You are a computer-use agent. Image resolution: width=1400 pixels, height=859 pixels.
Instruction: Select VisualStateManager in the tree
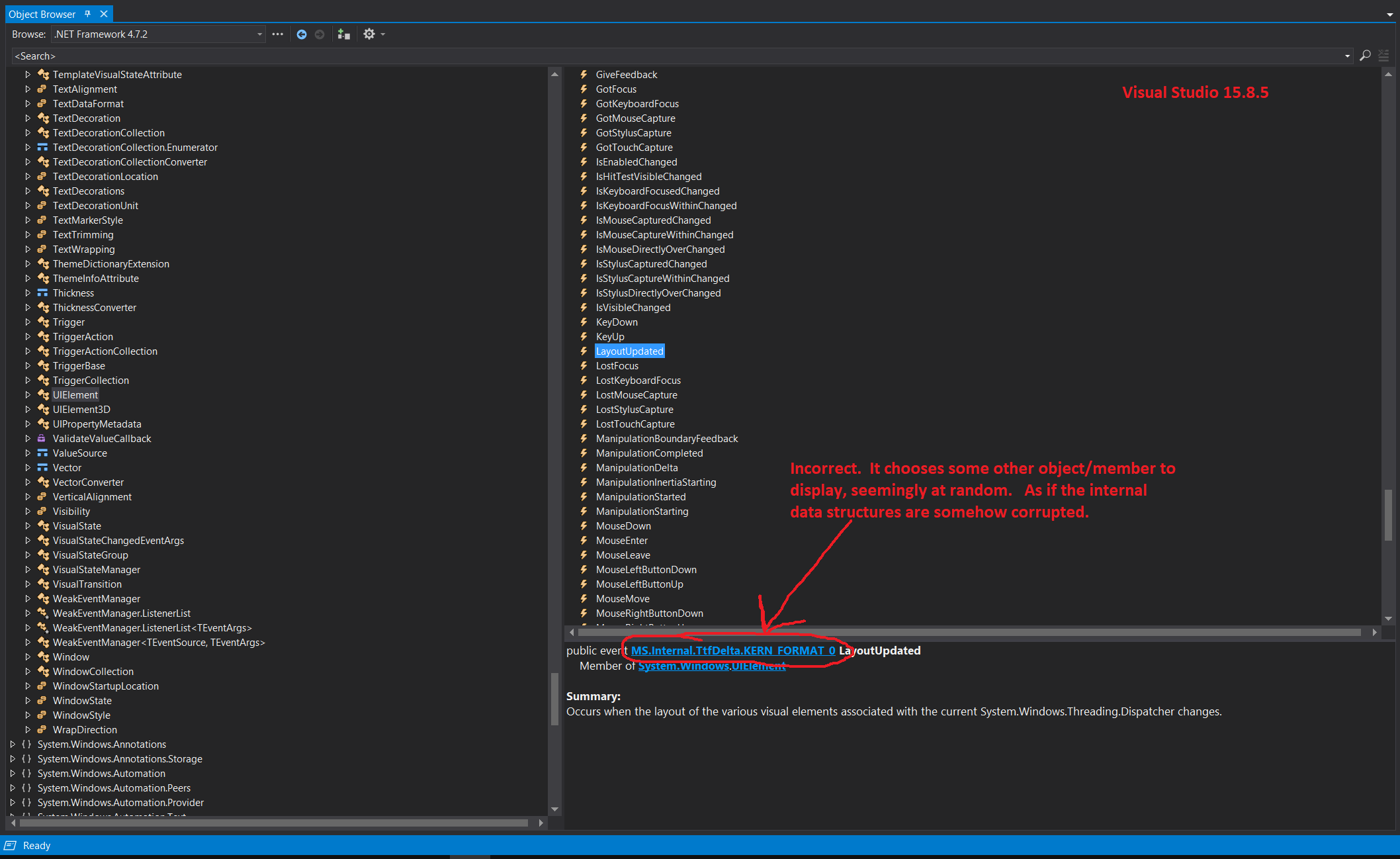point(97,569)
